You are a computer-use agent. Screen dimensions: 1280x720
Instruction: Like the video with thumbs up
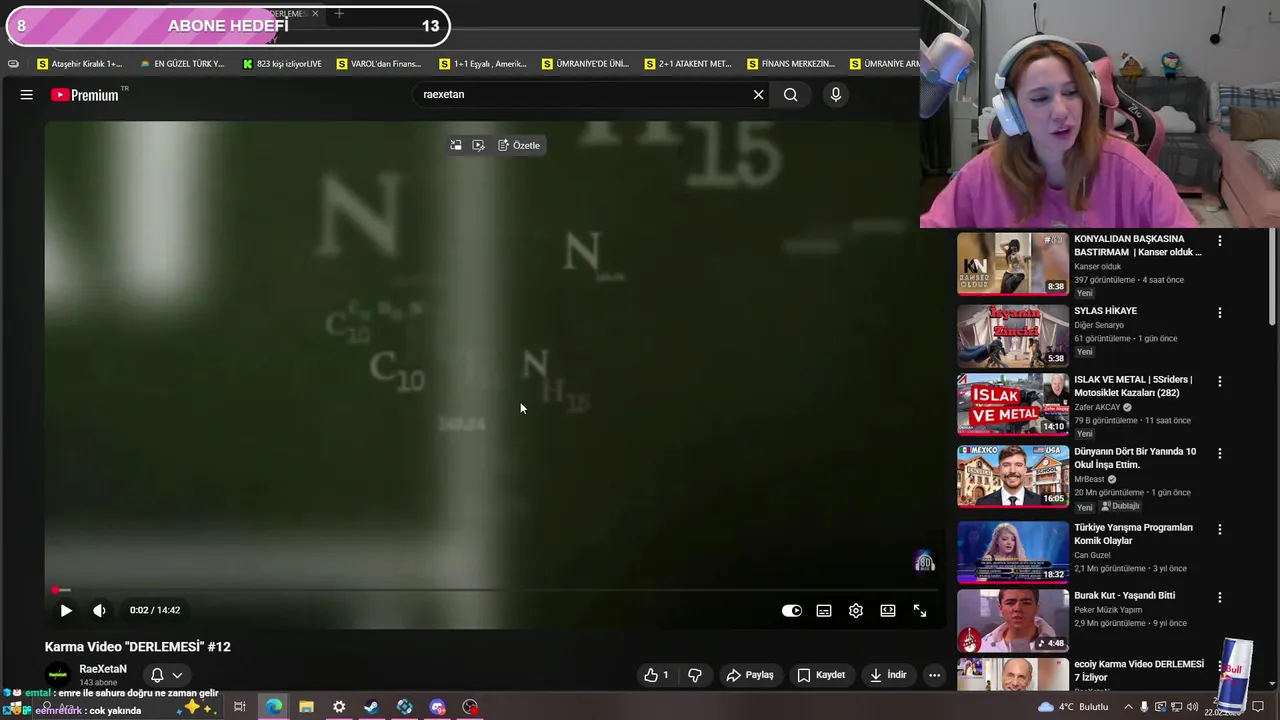point(657,675)
